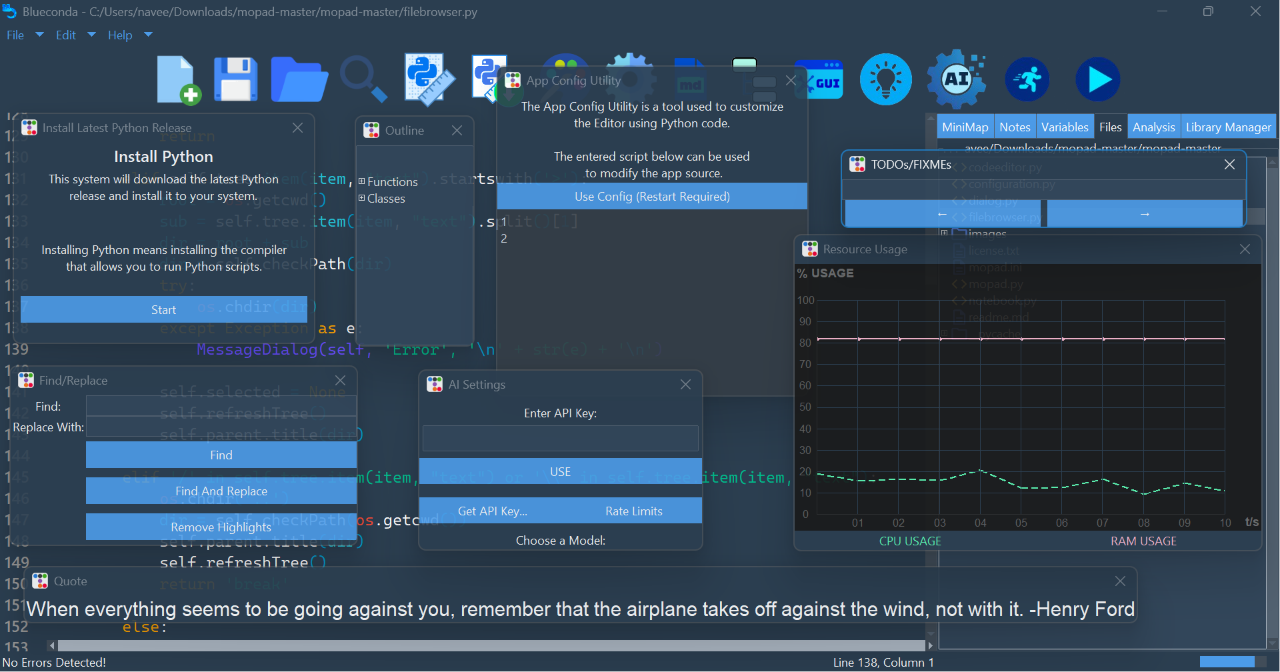Screen dimensions: 1280x672
Task: Click Start to install Python
Action: coord(164,310)
